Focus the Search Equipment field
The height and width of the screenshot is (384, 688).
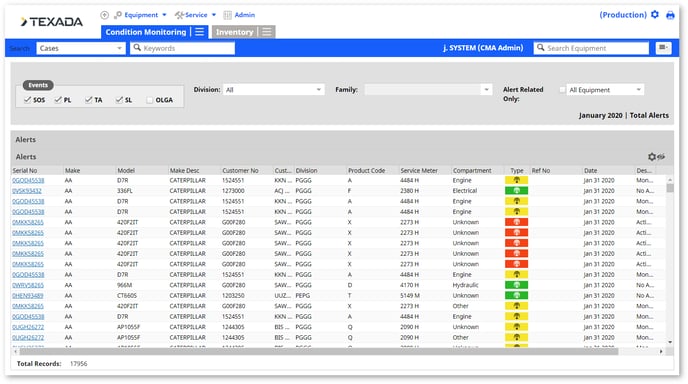tap(591, 48)
